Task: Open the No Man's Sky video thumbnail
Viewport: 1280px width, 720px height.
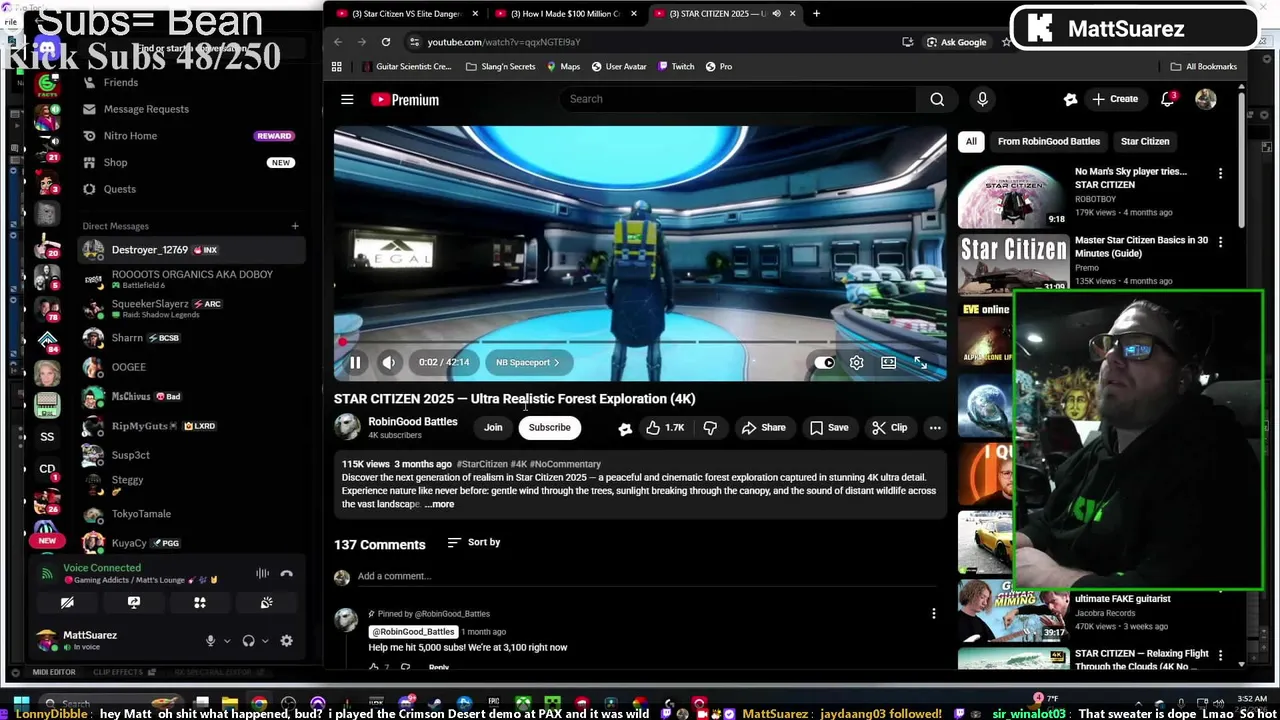Action: point(1013,196)
